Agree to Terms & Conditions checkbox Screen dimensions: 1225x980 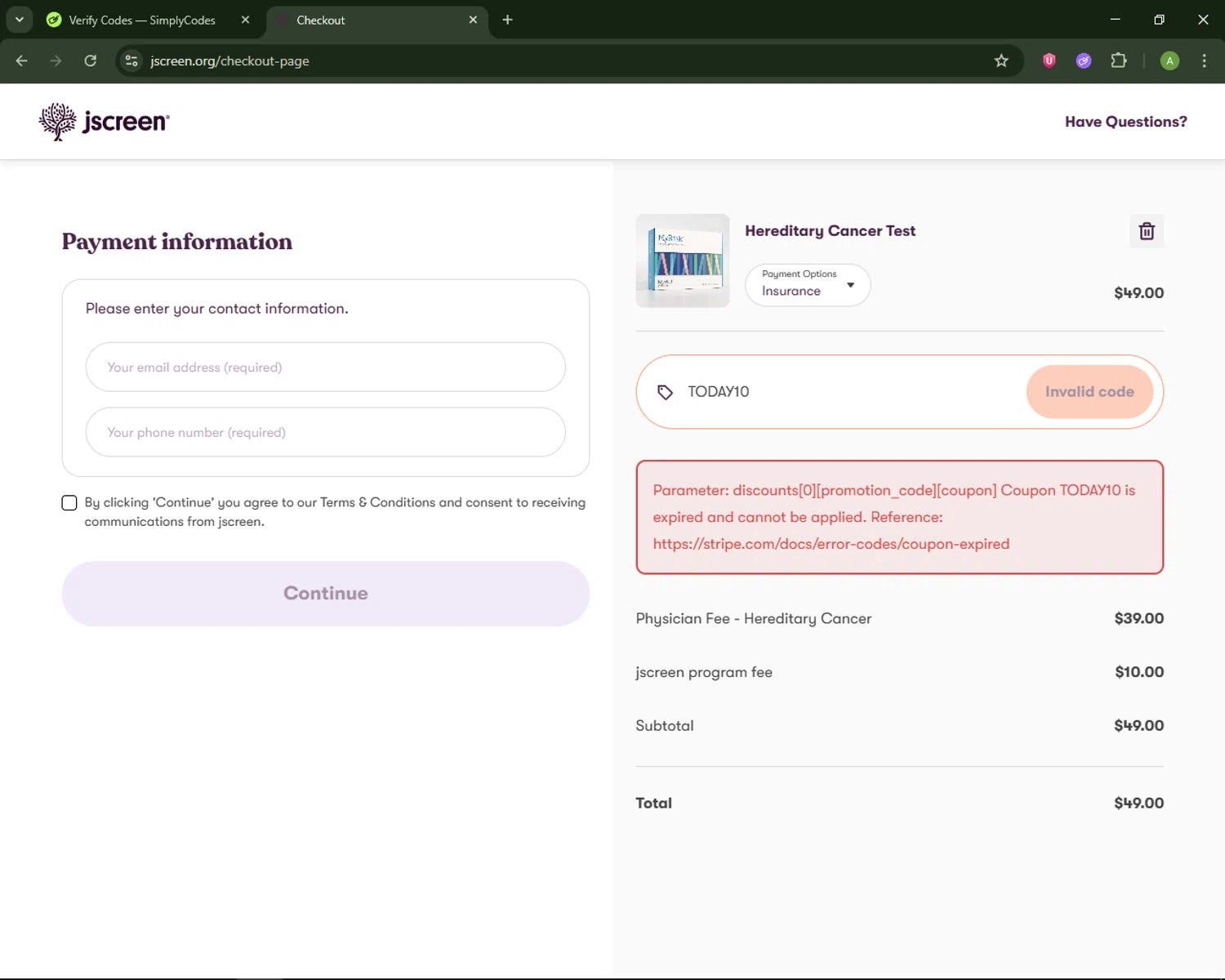click(69, 503)
